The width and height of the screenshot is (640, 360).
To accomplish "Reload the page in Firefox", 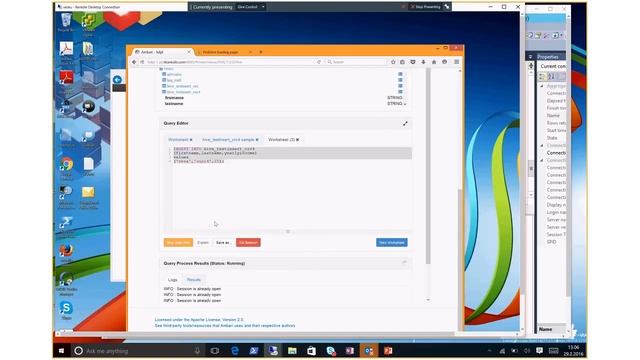I will (x=319, y=62).
